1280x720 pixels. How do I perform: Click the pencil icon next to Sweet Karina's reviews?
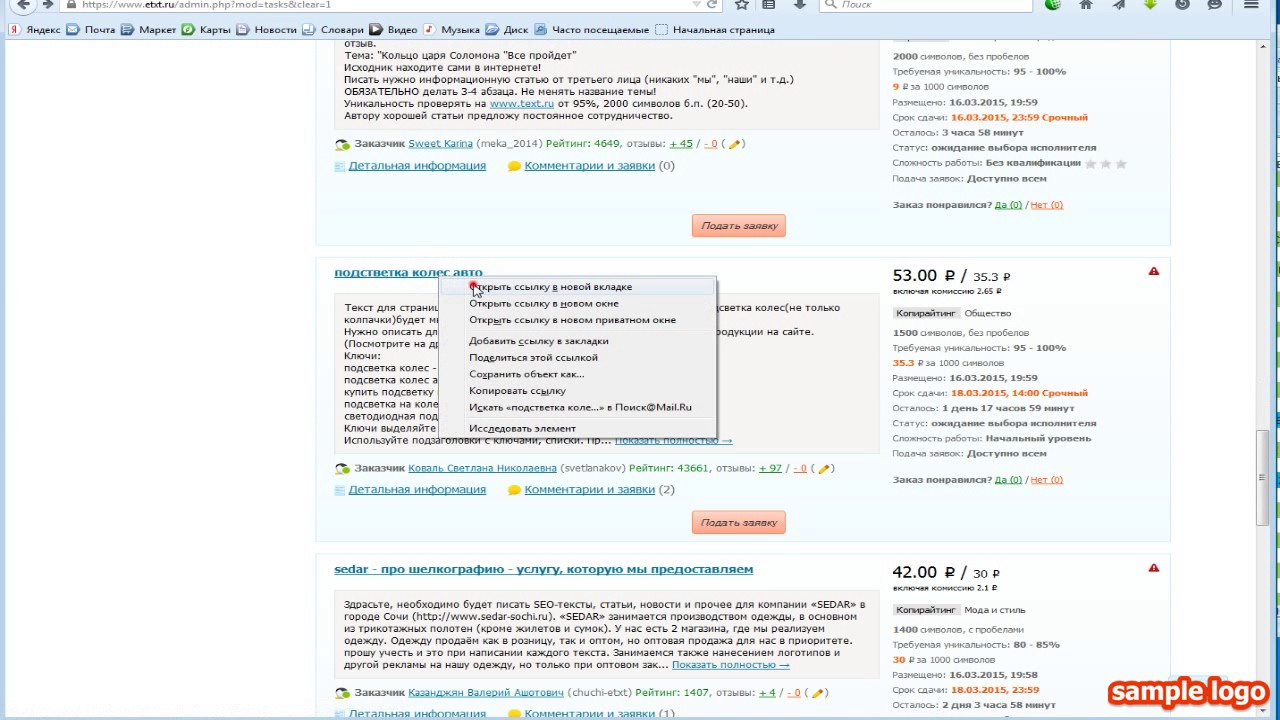(734, 144)
